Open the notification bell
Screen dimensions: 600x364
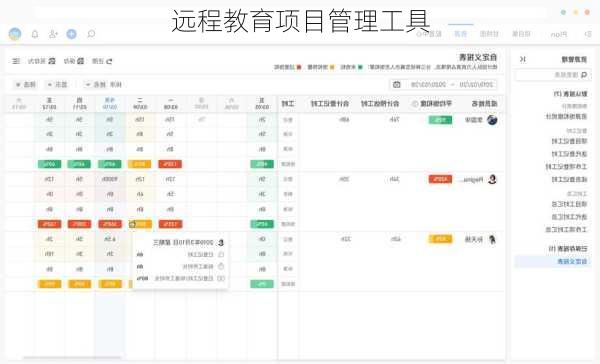35,34
